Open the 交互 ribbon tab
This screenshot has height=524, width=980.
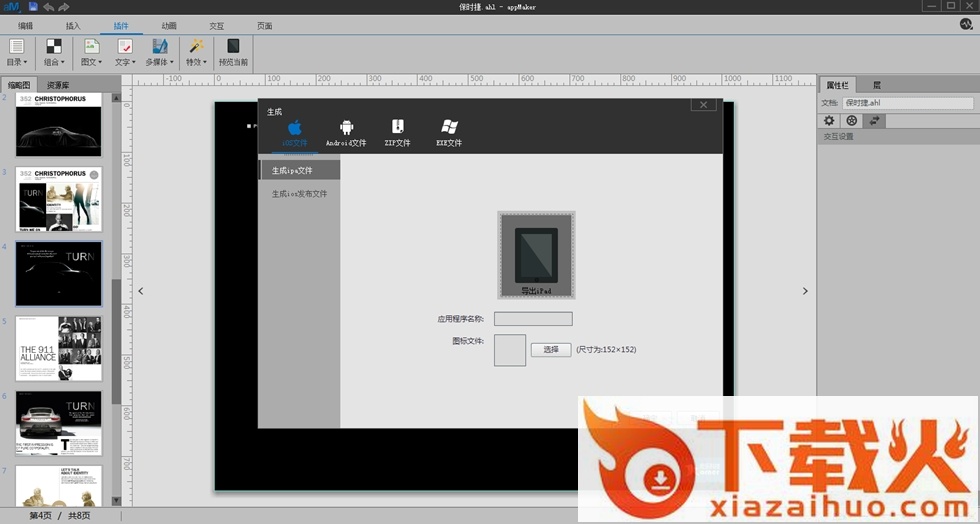217,26
